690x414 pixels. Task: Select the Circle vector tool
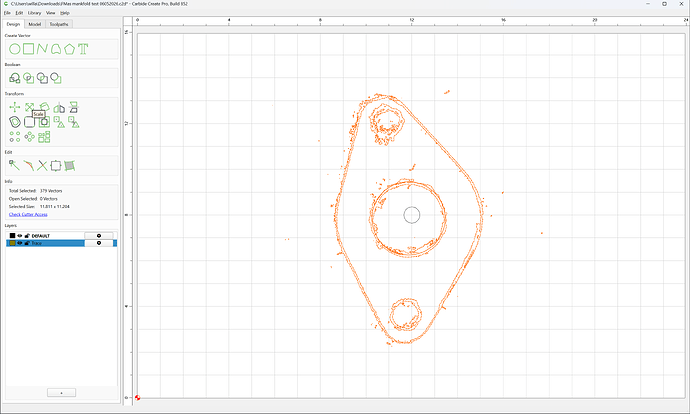[15, 49]
